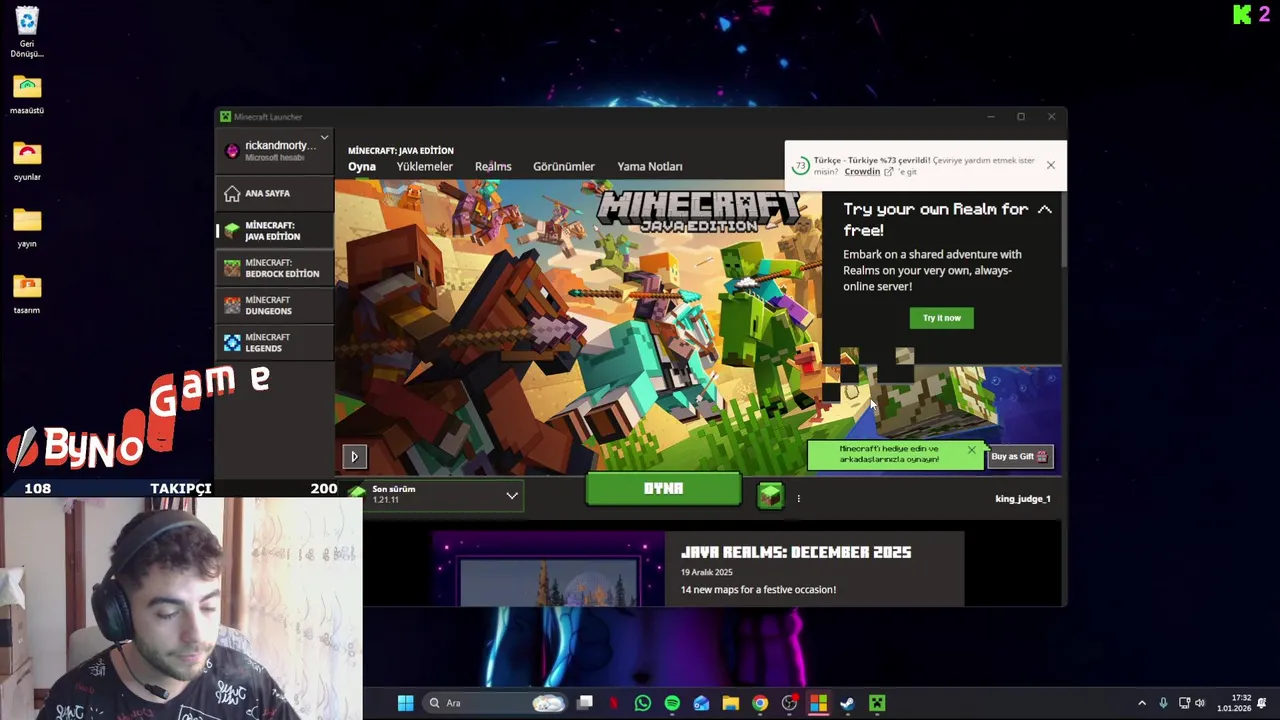Screen dimensions: 1280x720
Task: Open the oyunlar desktop folder
Action: point(27,160)
